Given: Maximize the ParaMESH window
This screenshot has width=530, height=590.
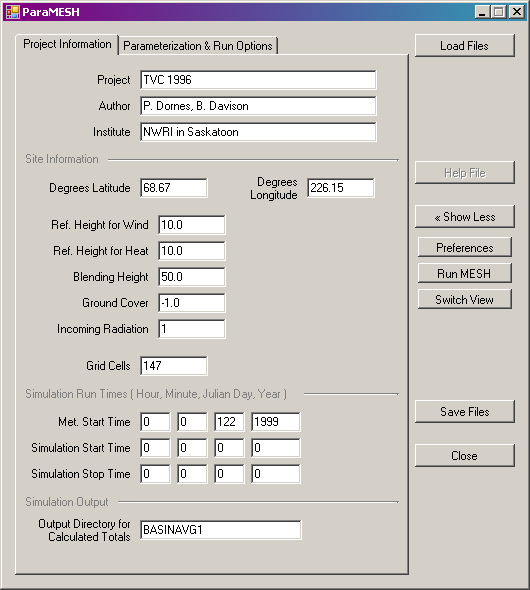Looking at the screenshot, I should pyautogui.click(x=499, y=12).
